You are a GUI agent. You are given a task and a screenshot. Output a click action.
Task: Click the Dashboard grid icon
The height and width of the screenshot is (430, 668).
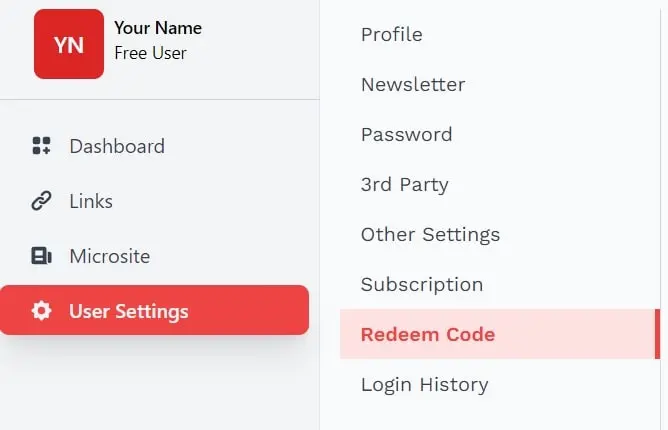41,146
